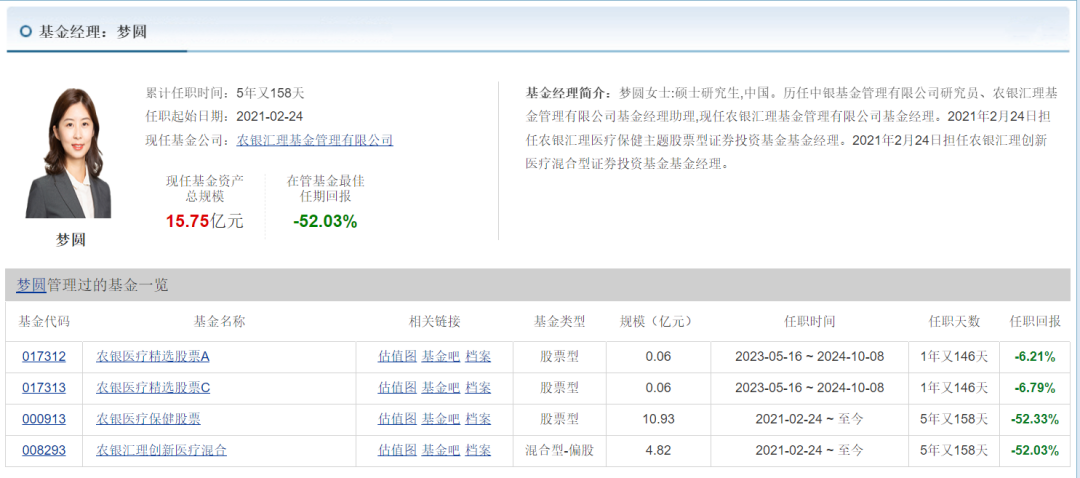
Task: Click the 相关链接 column header
Action: pos(435,322)
